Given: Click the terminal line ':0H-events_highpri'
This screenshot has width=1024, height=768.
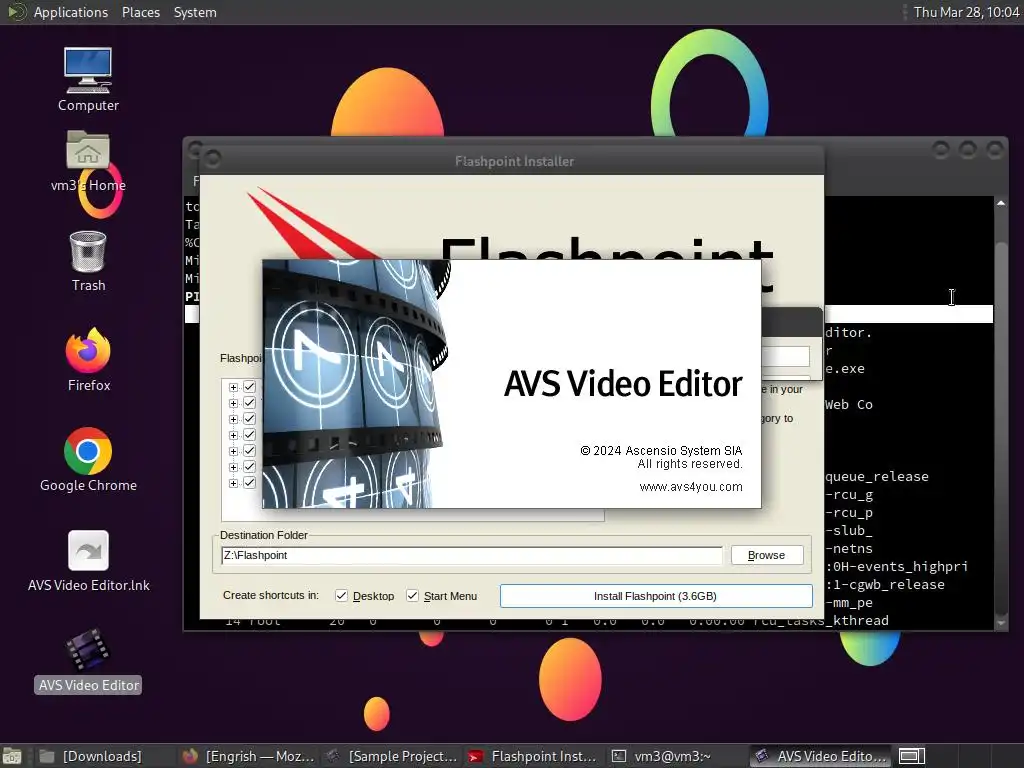Looking at the screenshot, I should point(897,567).
